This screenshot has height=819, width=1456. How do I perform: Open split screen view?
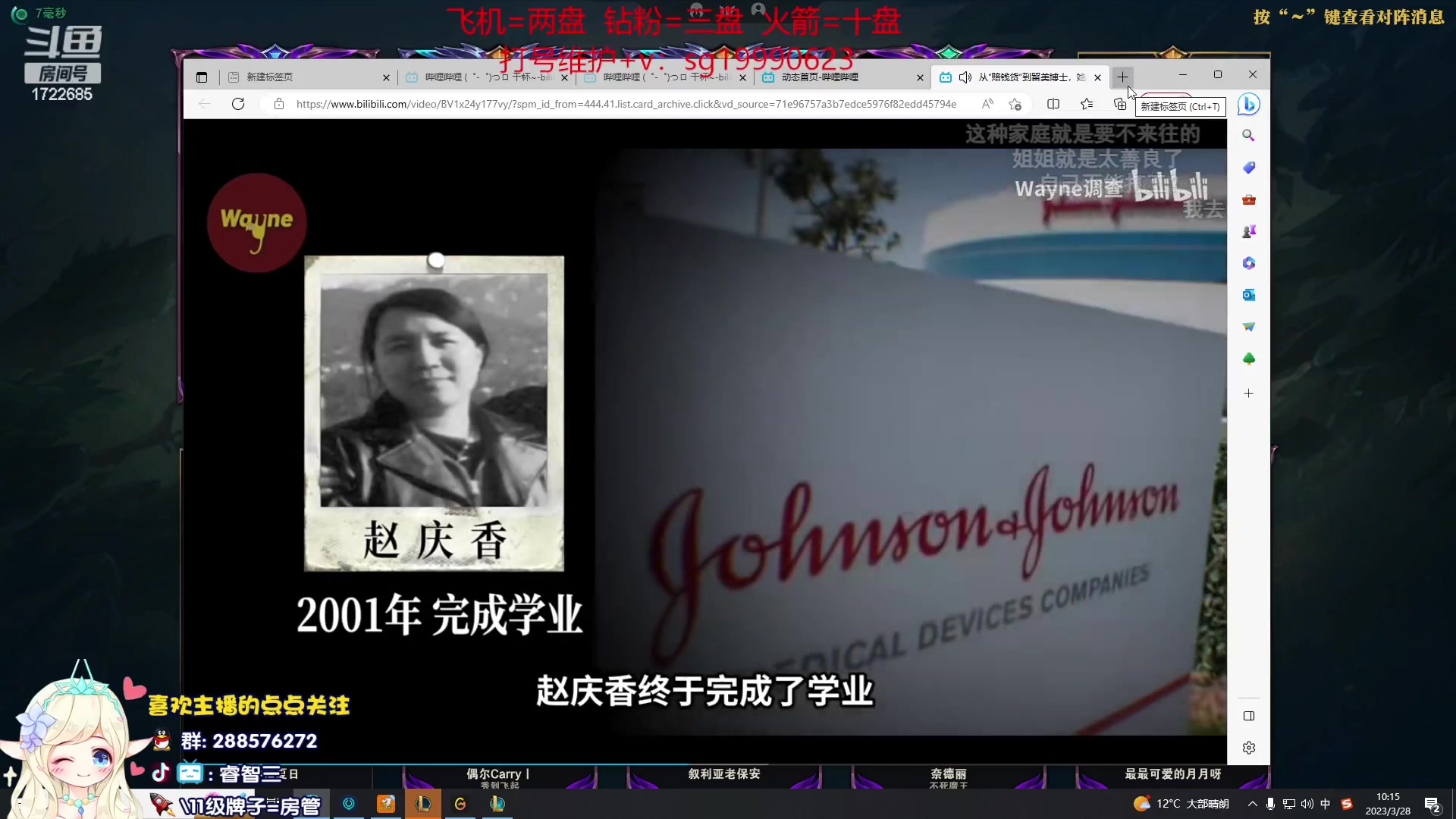tap(1053, 104)
